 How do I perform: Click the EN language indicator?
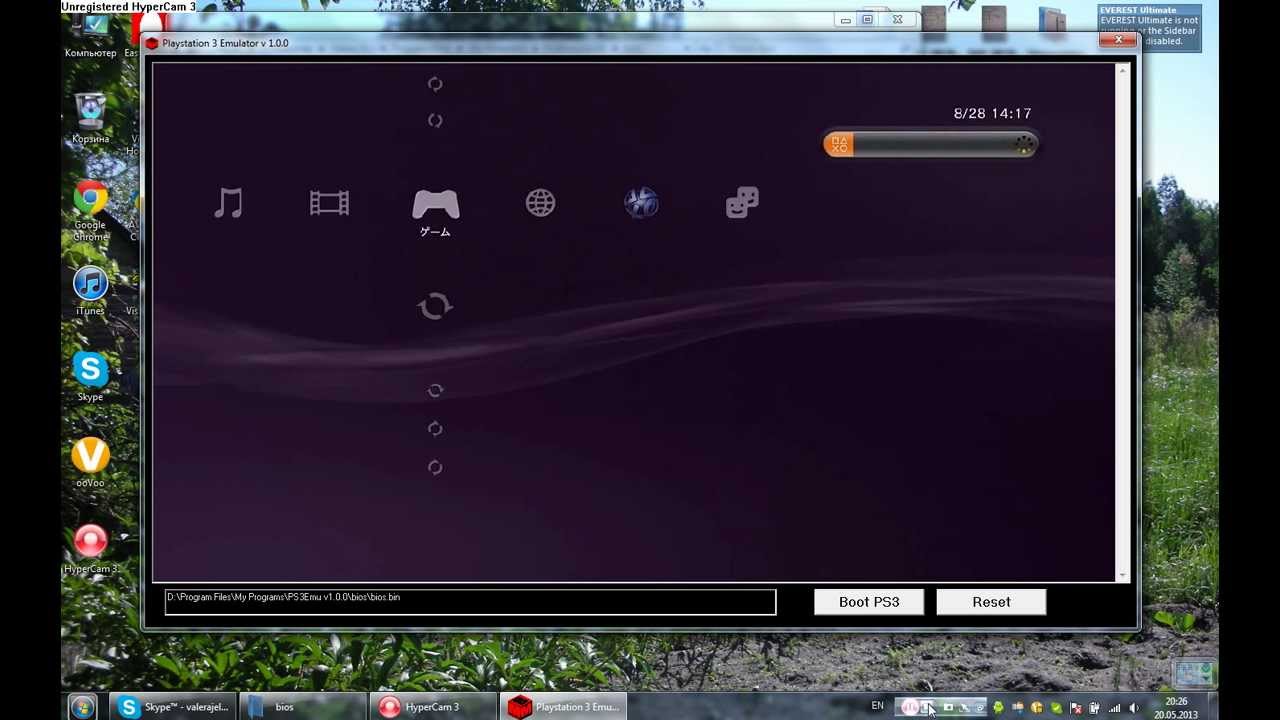877,706
